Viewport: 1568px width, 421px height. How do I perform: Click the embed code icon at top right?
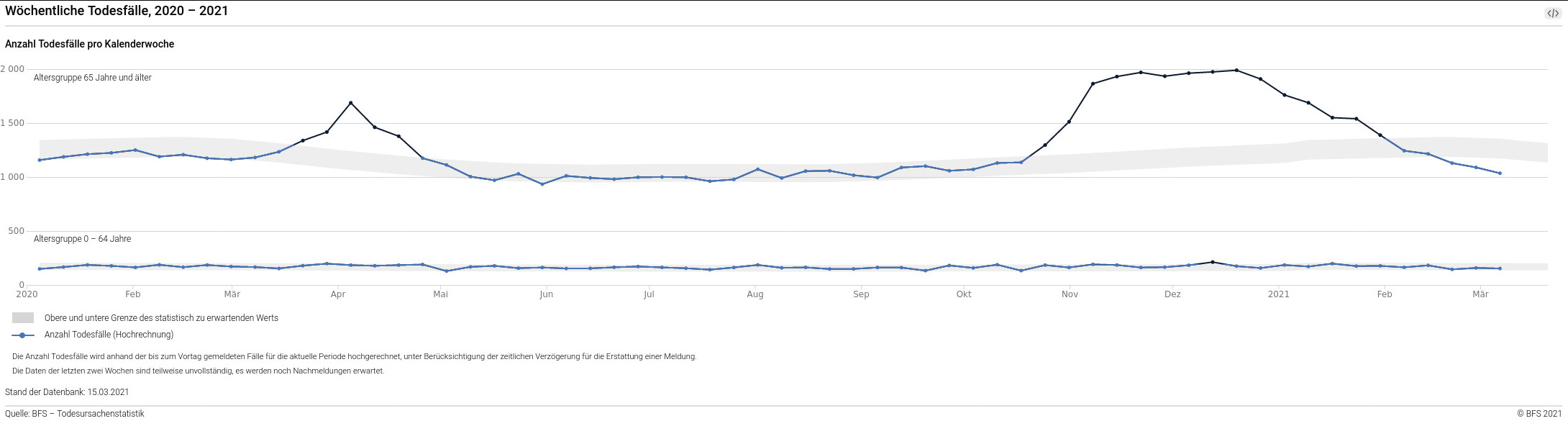[x=1552, y=13]
